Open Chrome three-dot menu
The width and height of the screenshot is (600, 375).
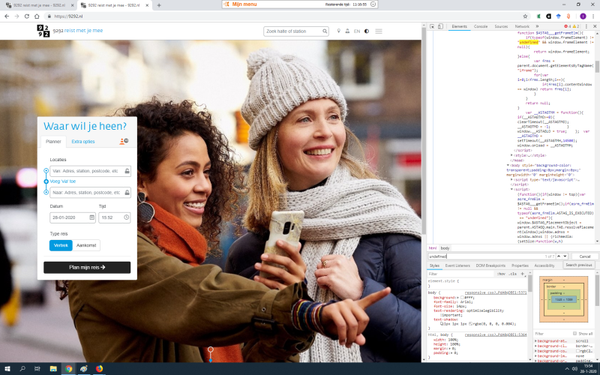tap(594, 16)
